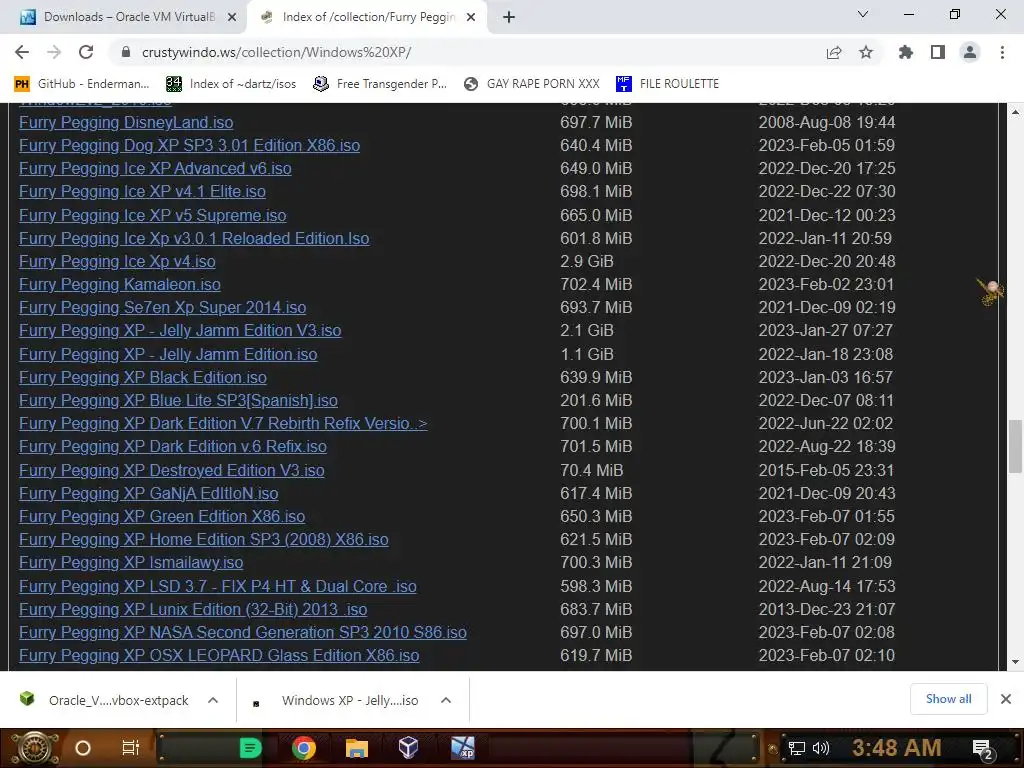
Task: Open the Index of ~dartz/isos bookmark
Action: [231, 84]
